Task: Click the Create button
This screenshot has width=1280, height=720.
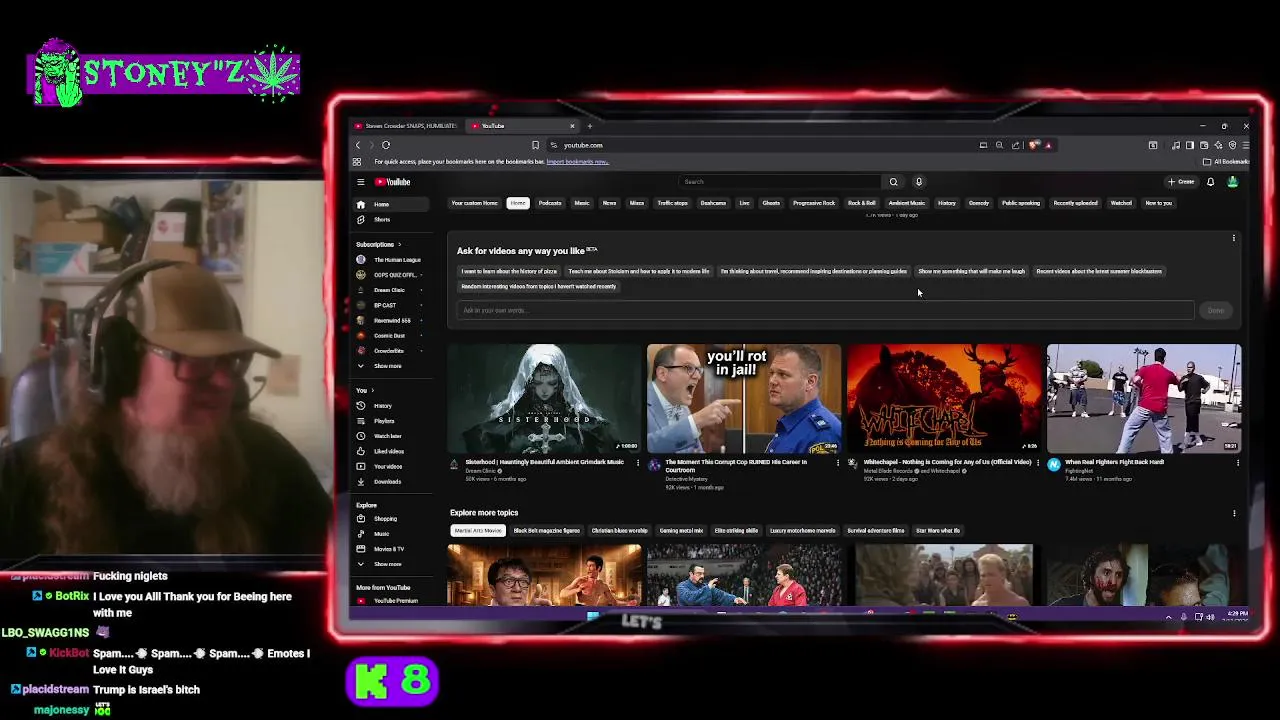Action: (x=1181, y=182)
